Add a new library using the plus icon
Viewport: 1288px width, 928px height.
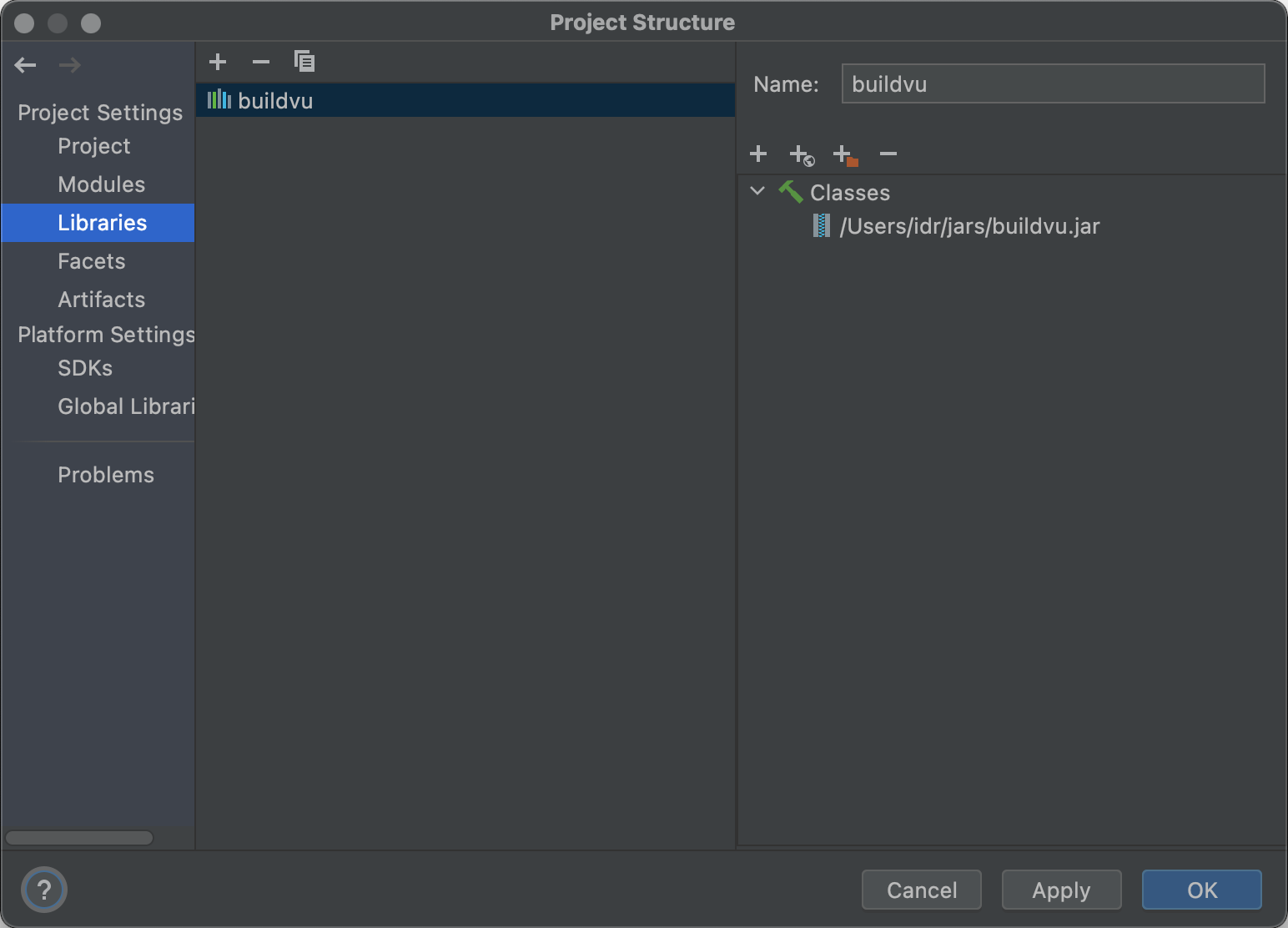217,61
